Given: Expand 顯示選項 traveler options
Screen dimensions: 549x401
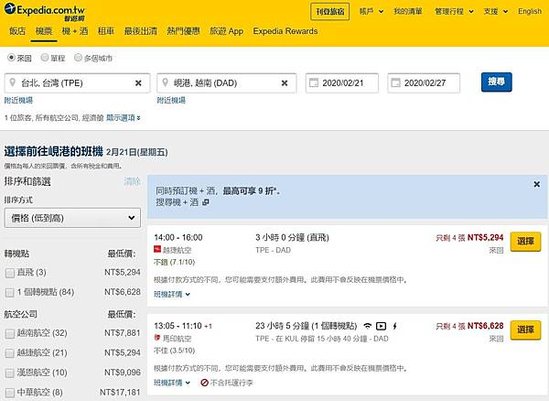Looking at the screenshot, I should pyautogui.click(x=123, y=118).
